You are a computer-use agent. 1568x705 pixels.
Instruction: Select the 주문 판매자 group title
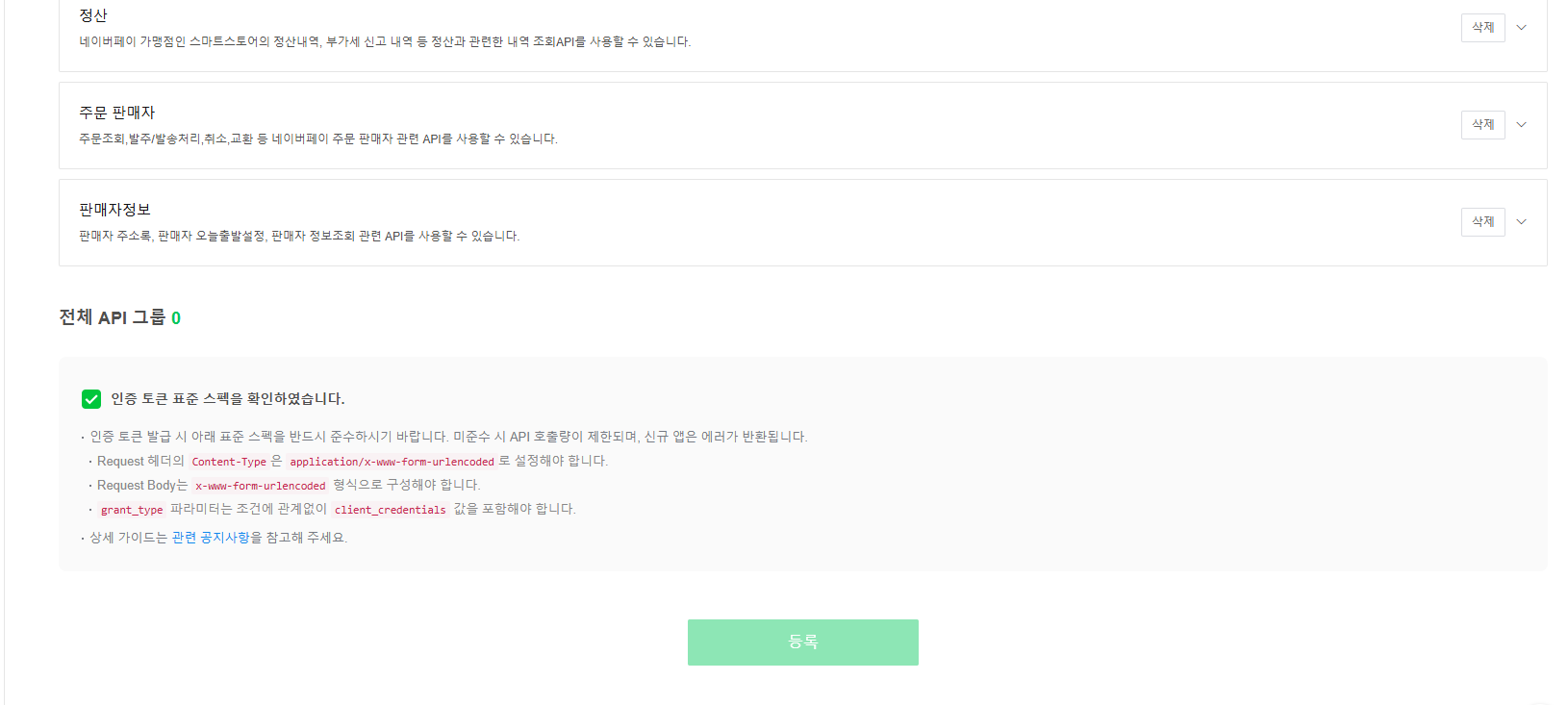pos(116,113)
